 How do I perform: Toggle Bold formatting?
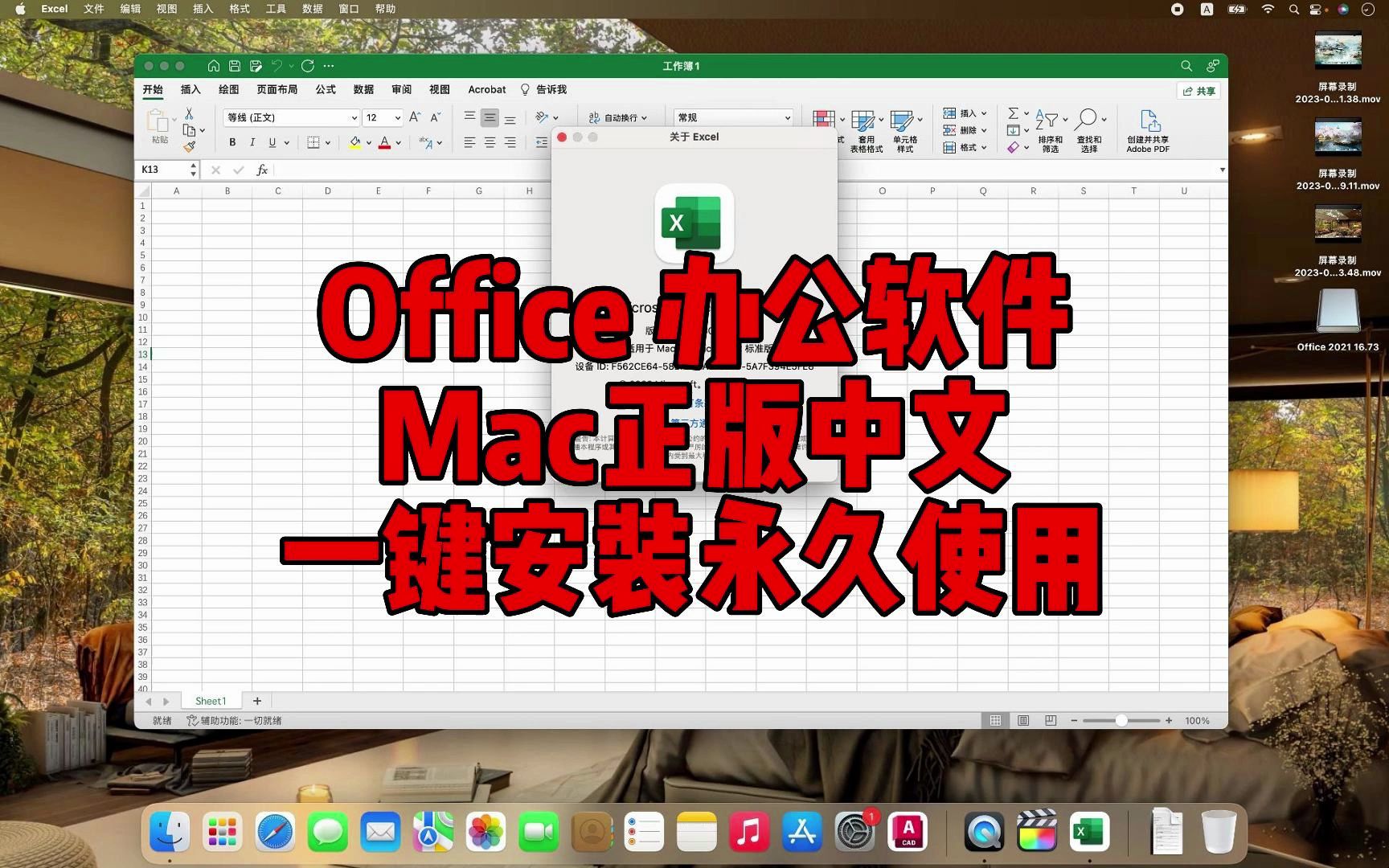pyautogui.click(x=232, y=142)
